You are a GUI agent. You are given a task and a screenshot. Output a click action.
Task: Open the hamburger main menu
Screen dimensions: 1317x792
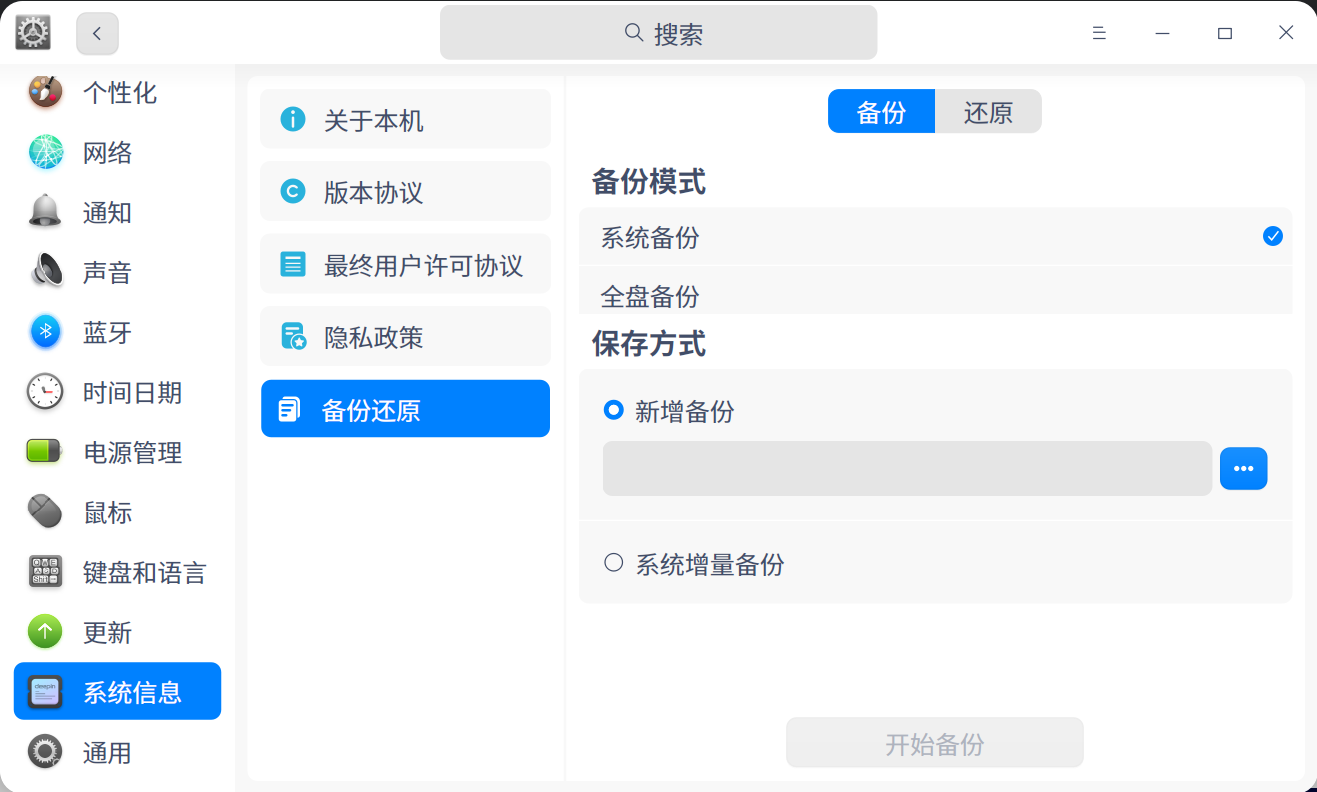click(1099, 33)
